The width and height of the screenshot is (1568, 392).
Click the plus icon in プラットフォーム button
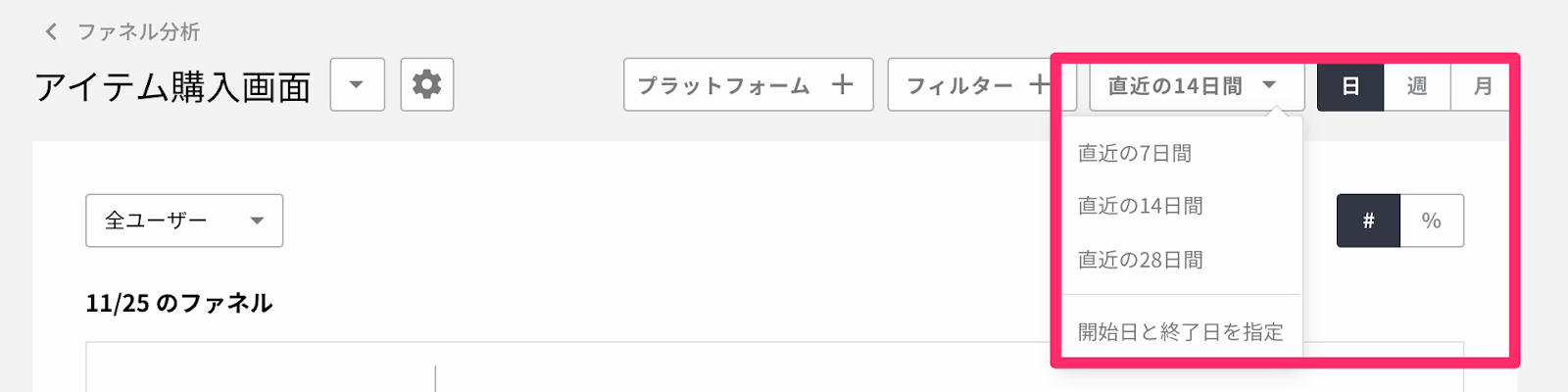coord(842,85)
